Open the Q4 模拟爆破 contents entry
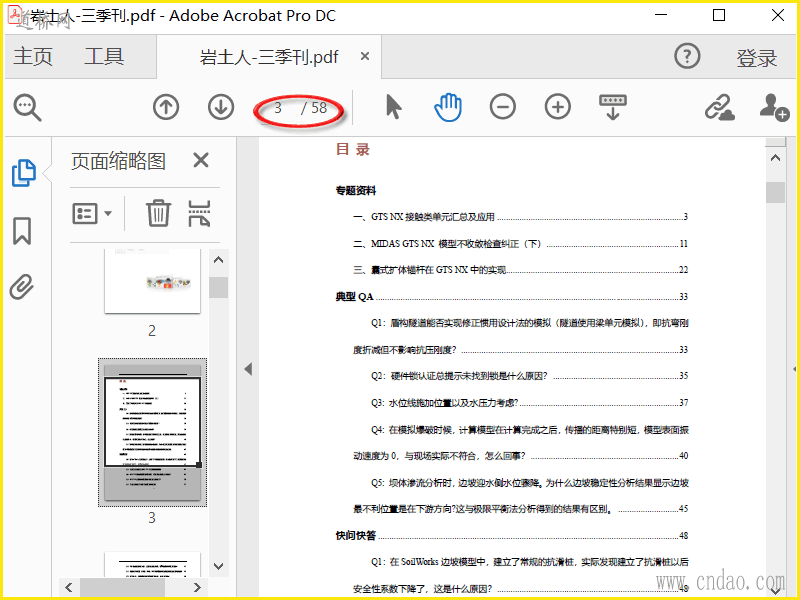Image resolution: width=800 pixels, height=600 pixels. click(x=521, y=442)
